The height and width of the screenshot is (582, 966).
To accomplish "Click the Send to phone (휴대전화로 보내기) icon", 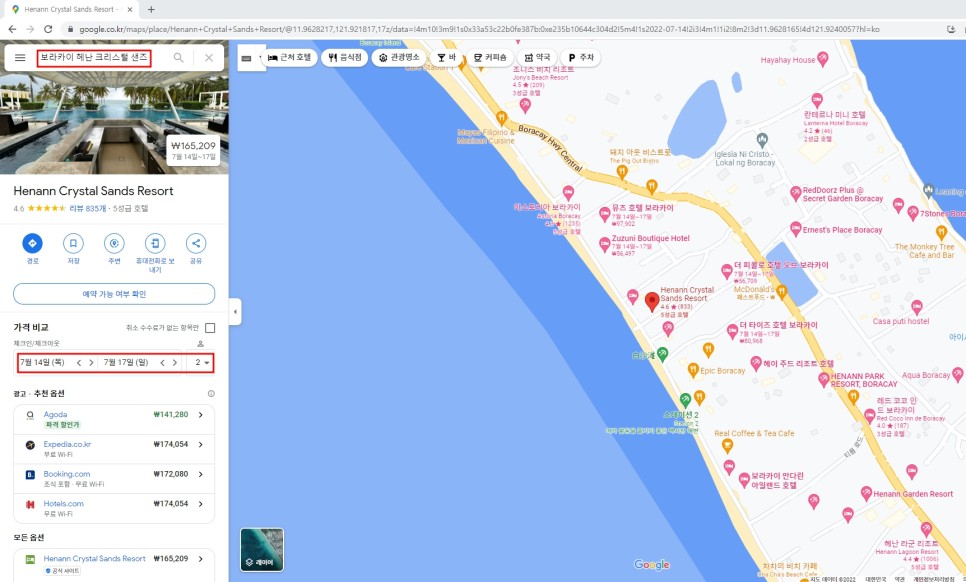I will point(155,244).
